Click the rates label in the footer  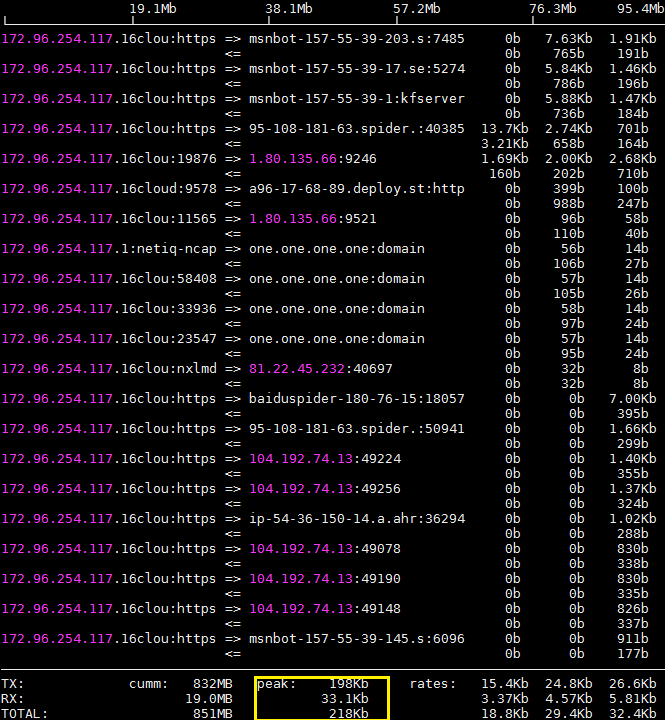point(432,684)
